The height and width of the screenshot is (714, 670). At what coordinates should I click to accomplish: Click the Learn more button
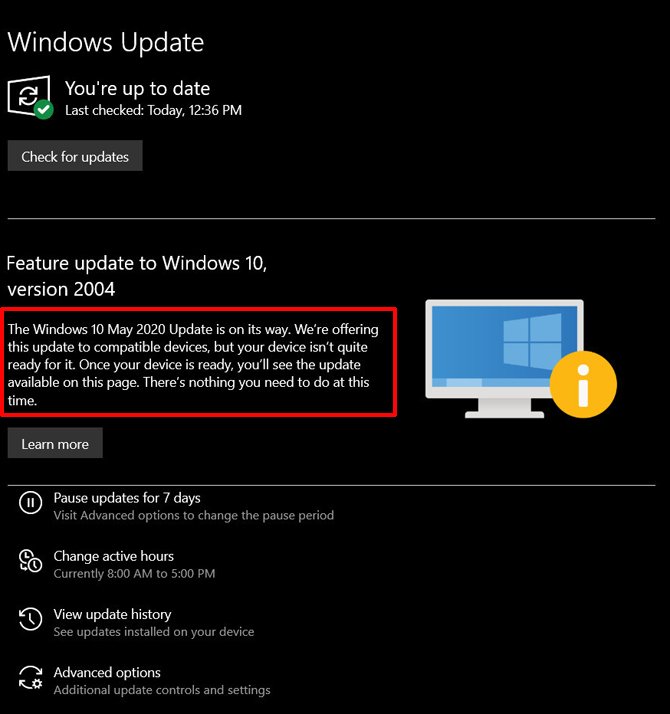[55, 443]
